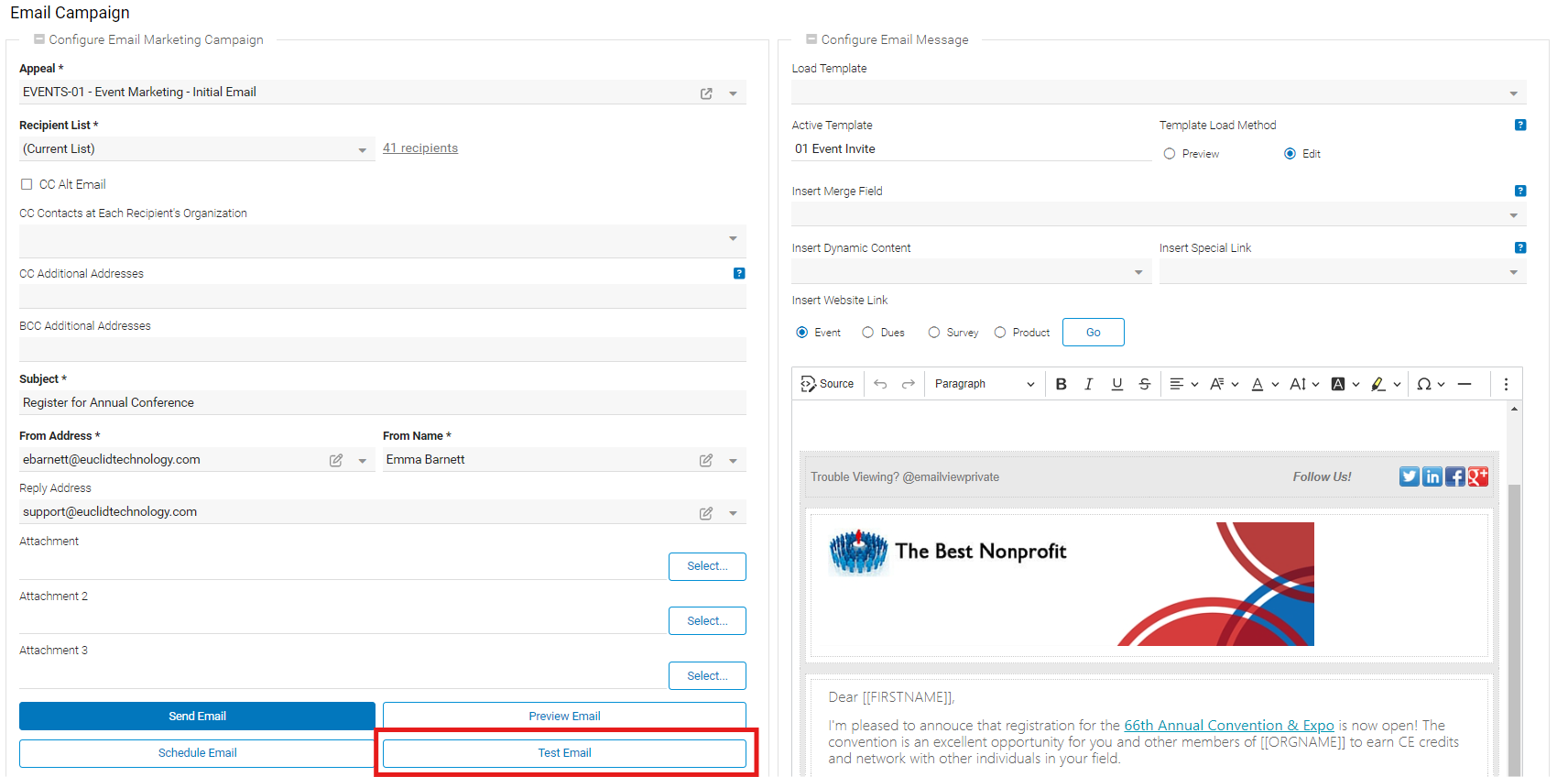Click Go button for website link
Image resolution: width=1568 pixels, height=777 pixels.
(1094, 333)
